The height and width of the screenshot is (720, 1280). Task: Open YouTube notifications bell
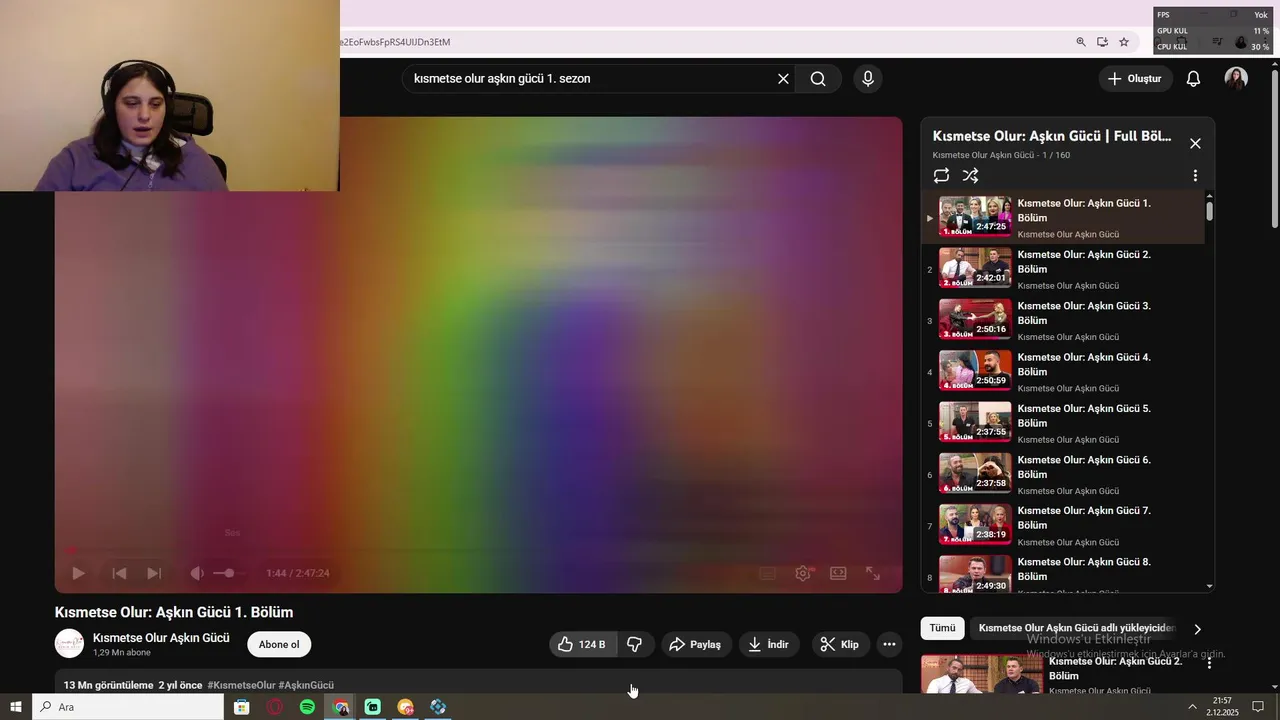click(x=1193, y=79)
